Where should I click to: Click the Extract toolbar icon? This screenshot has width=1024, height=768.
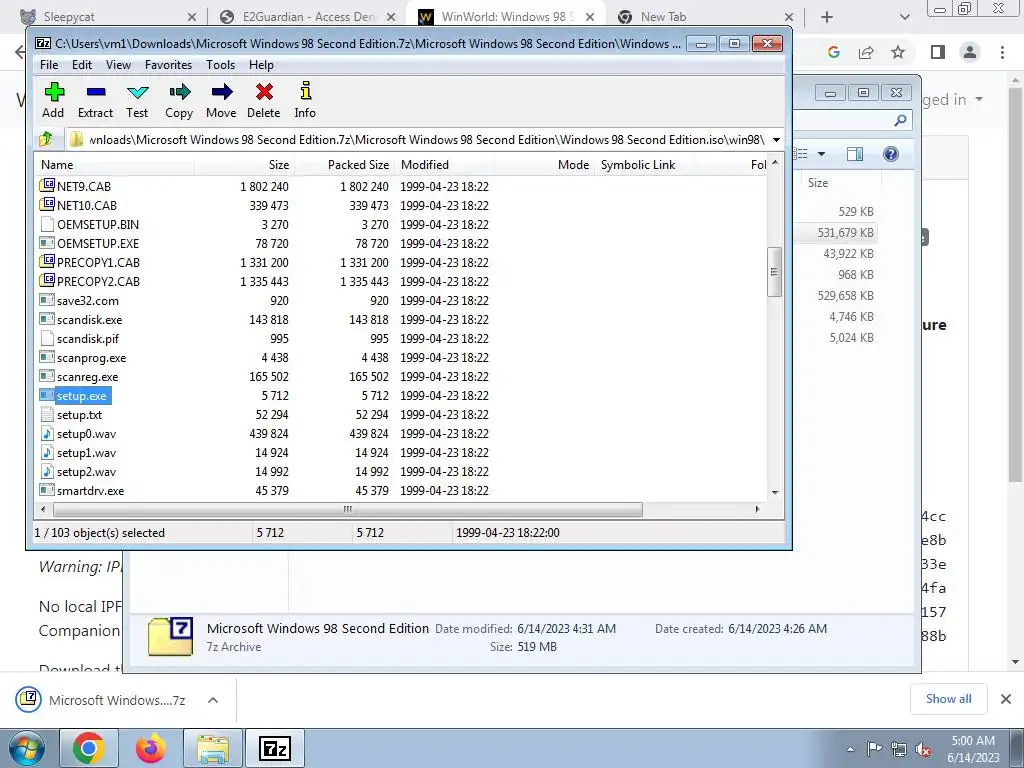[x=96, y=92]
